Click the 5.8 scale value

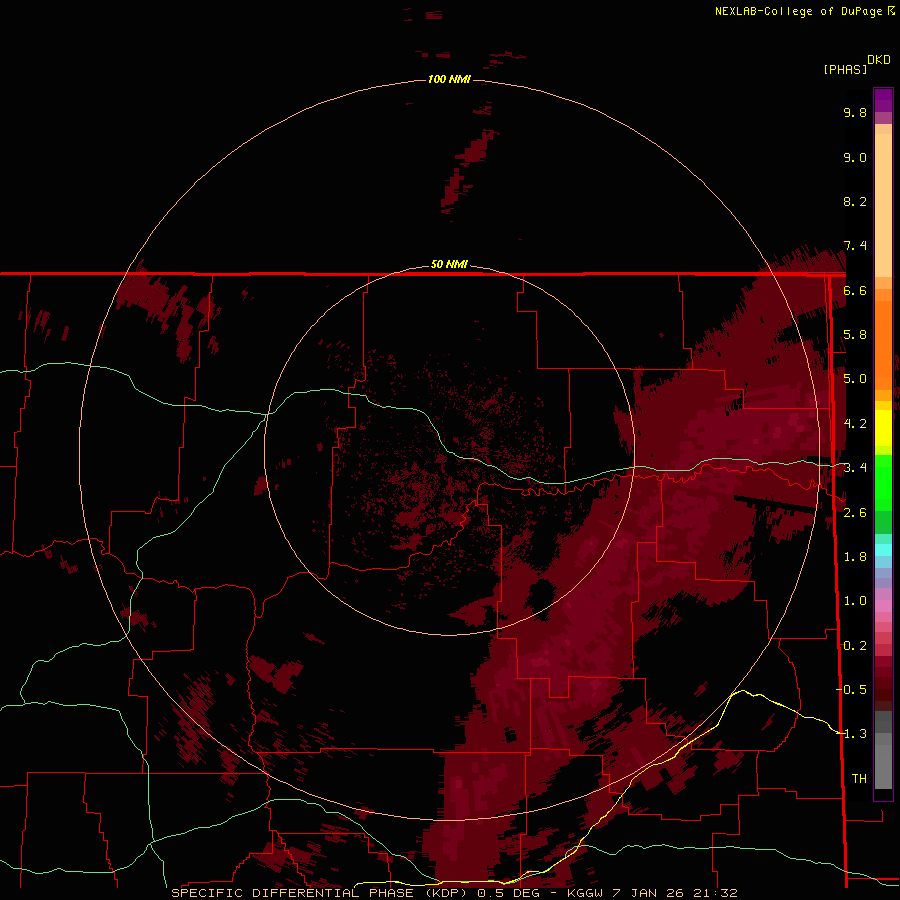click(x=855, y=335)
